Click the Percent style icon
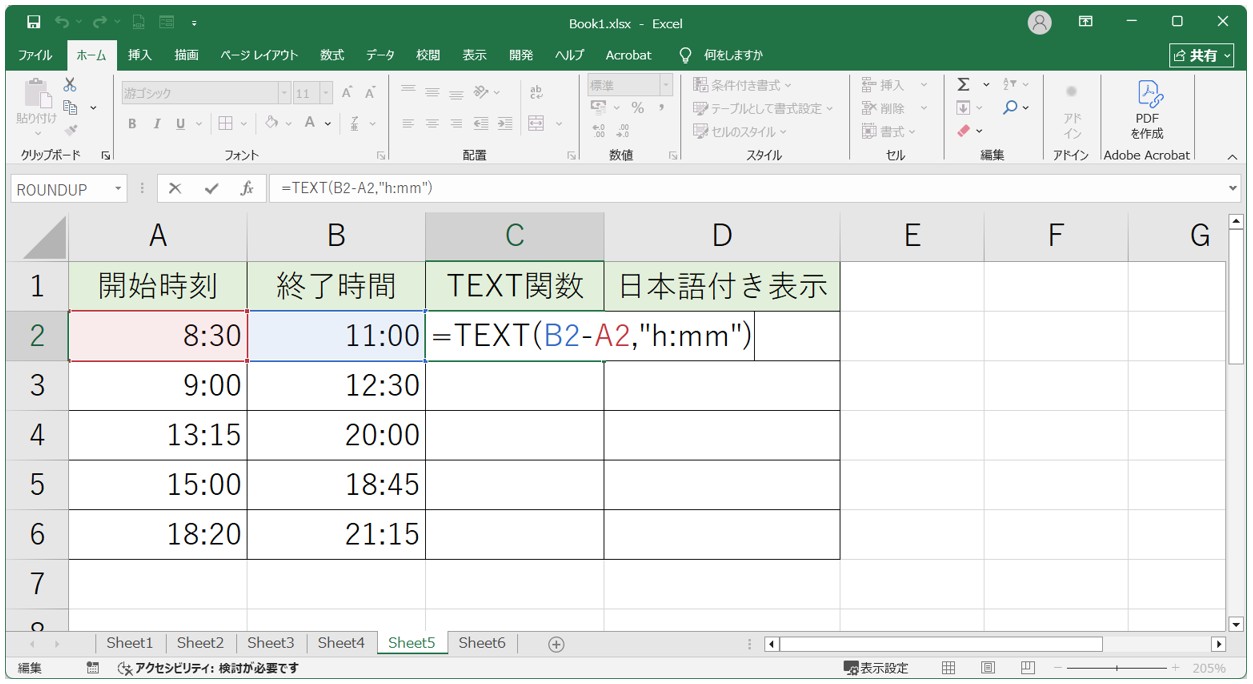 [637, 108]
